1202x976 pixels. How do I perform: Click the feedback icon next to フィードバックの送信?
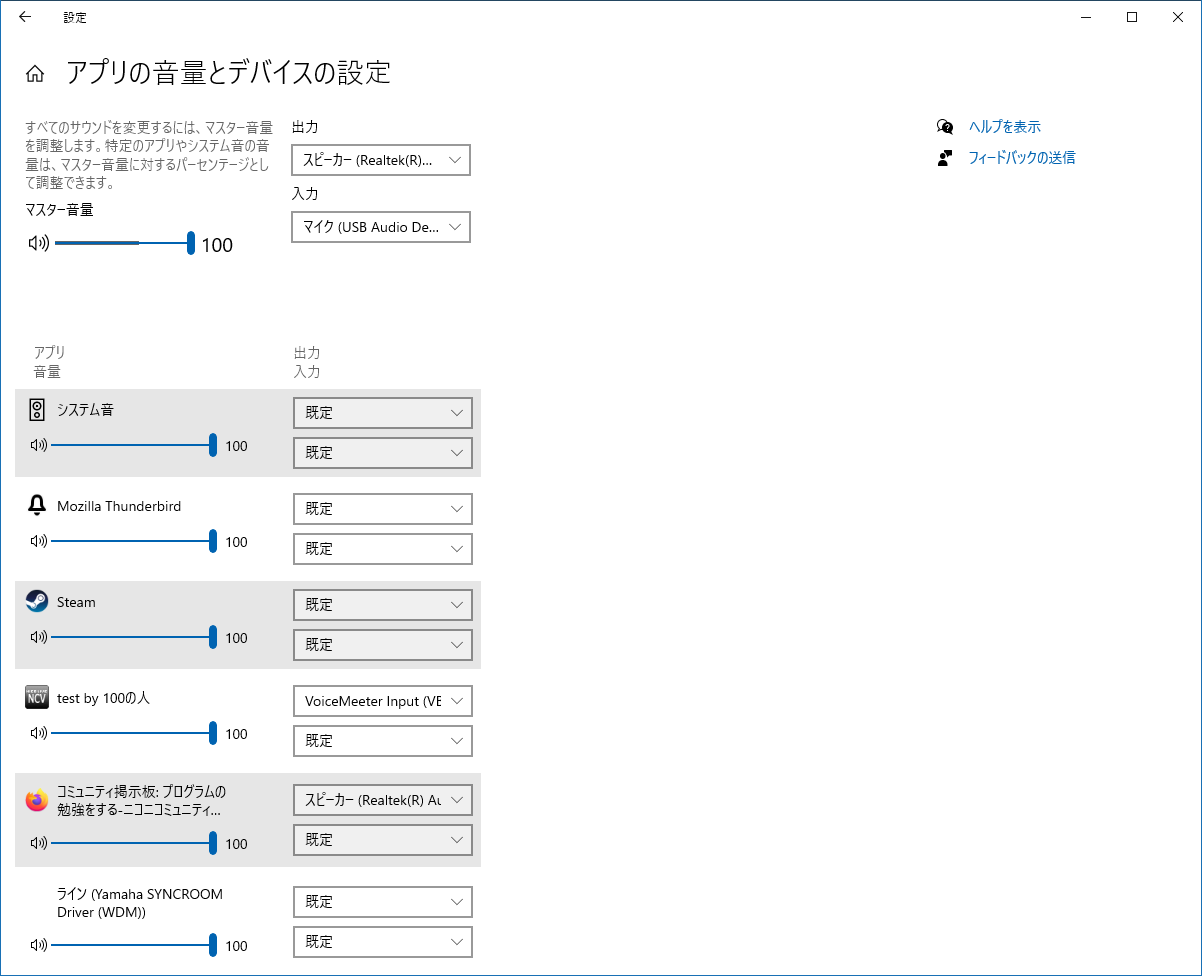point(944,157)
